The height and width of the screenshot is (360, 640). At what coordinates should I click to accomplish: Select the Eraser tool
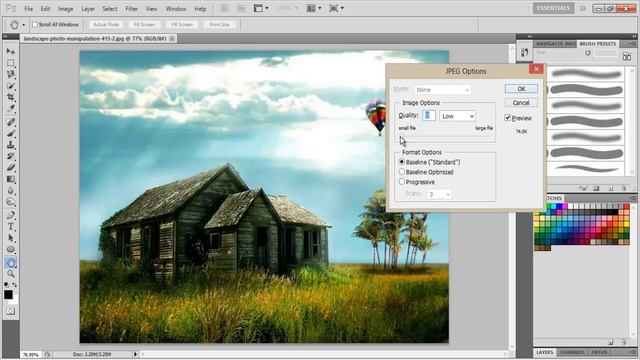coord(11,168)
